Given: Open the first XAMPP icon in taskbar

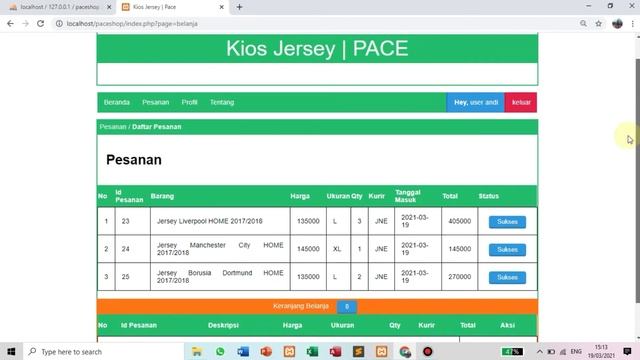Looking at the screenshot, I should pos(289,351).
